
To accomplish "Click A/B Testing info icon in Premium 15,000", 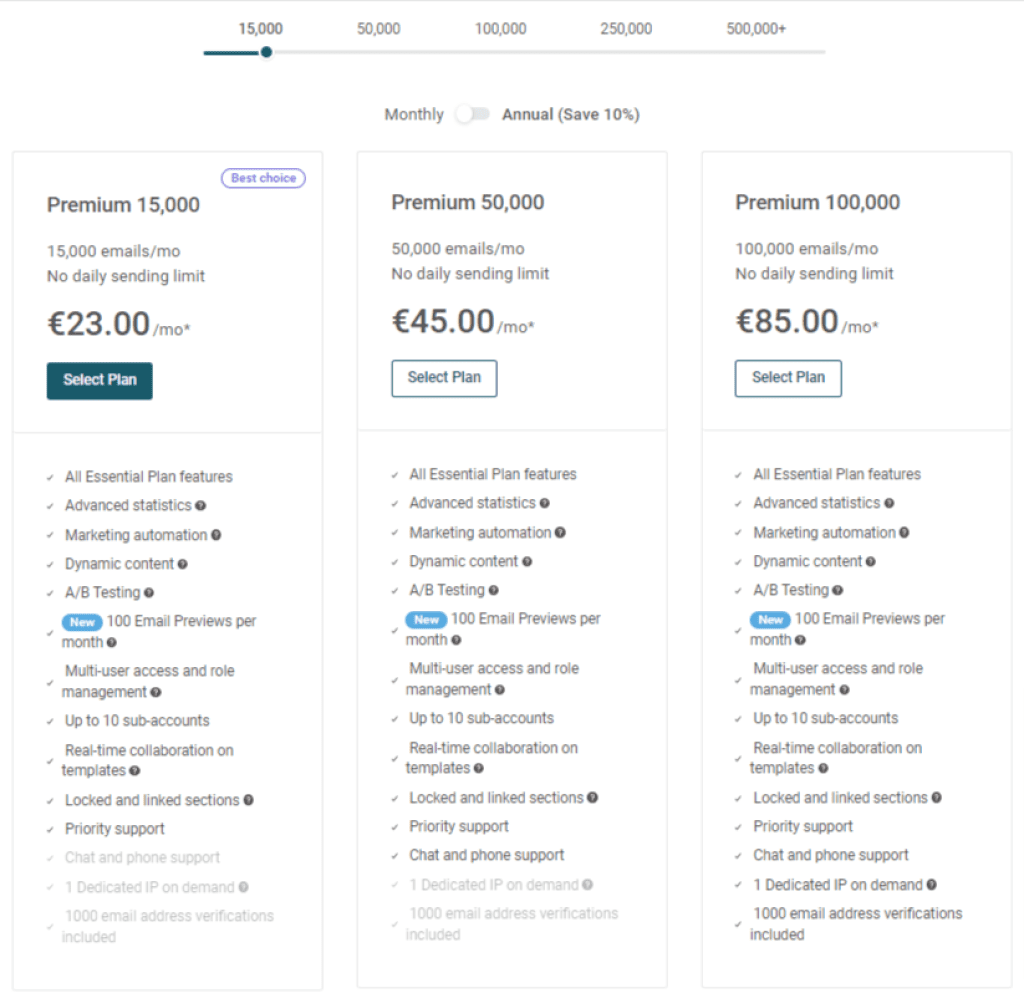I will click(149, 593).
